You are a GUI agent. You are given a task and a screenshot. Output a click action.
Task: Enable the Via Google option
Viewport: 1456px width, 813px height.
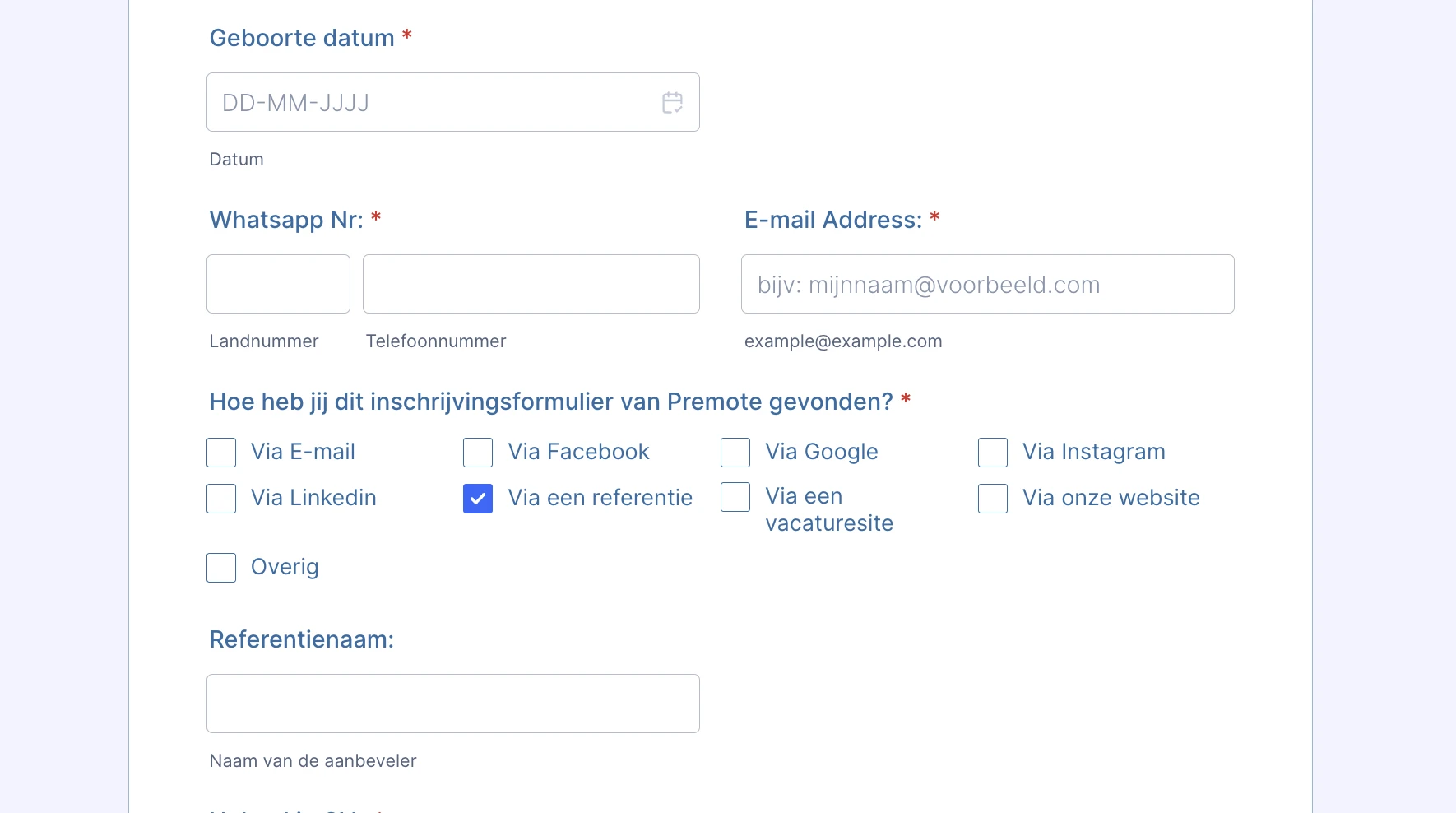pyautogui.click(x=735, y=453)
